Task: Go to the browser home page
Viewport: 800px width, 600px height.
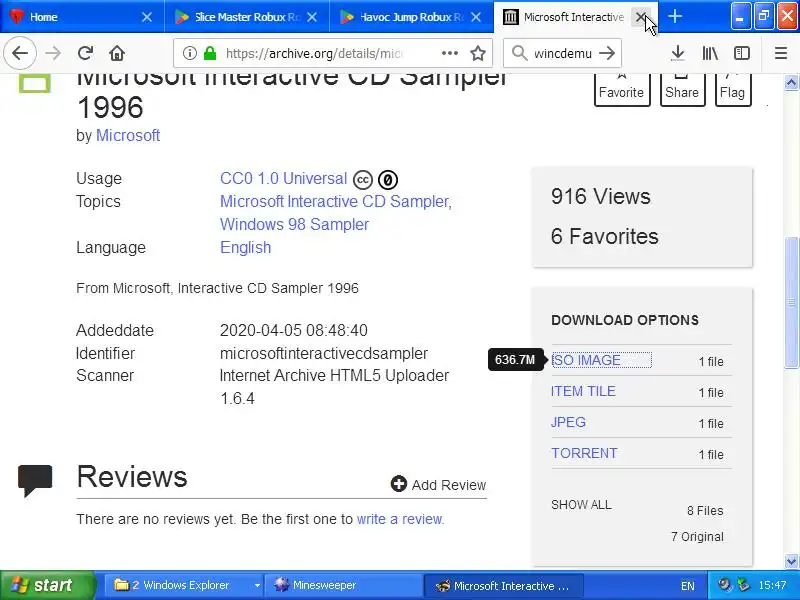Action: [117, 53]
